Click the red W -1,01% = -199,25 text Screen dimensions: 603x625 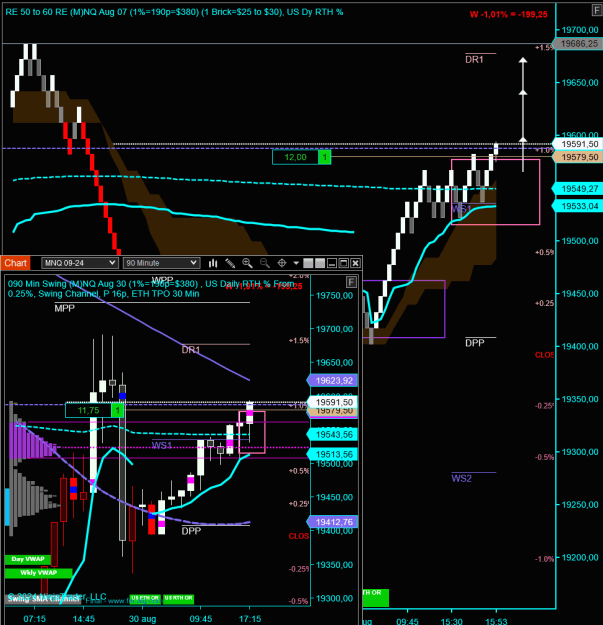point(509,14)
